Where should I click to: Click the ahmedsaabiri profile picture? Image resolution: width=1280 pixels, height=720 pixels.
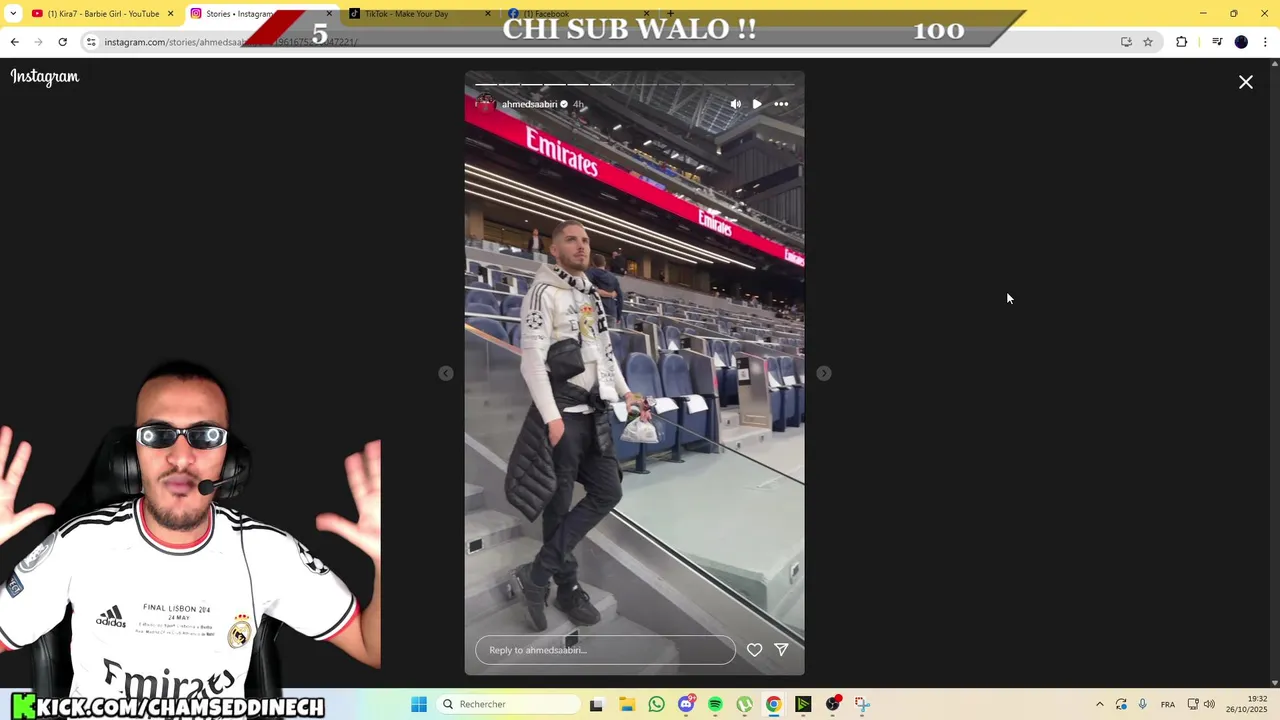click(485, 103)
